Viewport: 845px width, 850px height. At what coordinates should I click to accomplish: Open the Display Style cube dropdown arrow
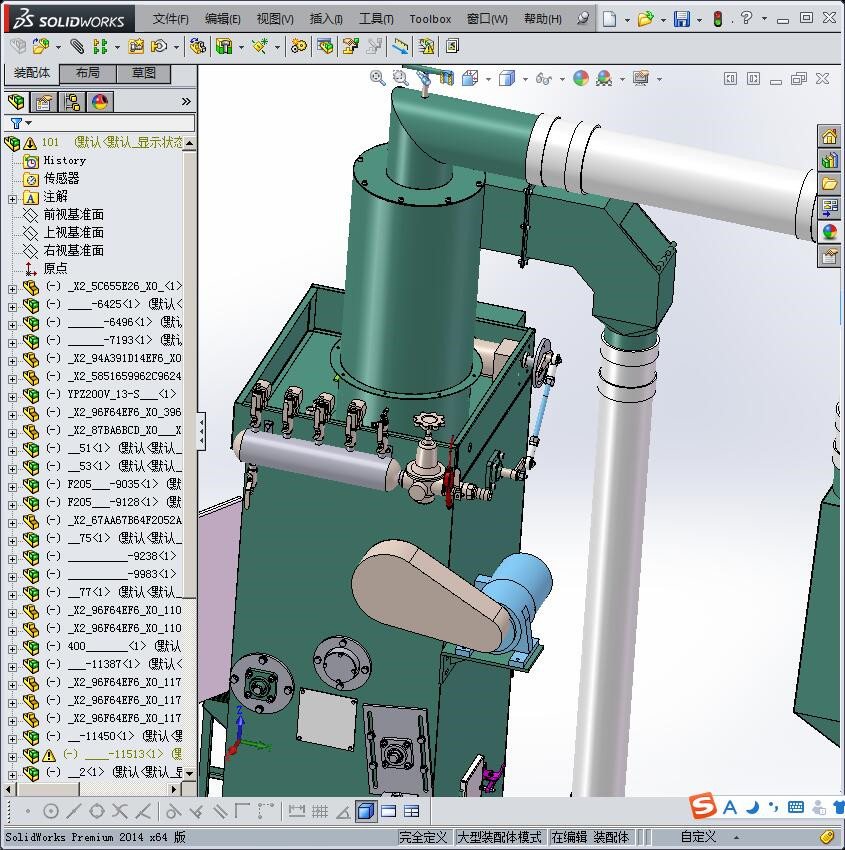pos(524,79)
